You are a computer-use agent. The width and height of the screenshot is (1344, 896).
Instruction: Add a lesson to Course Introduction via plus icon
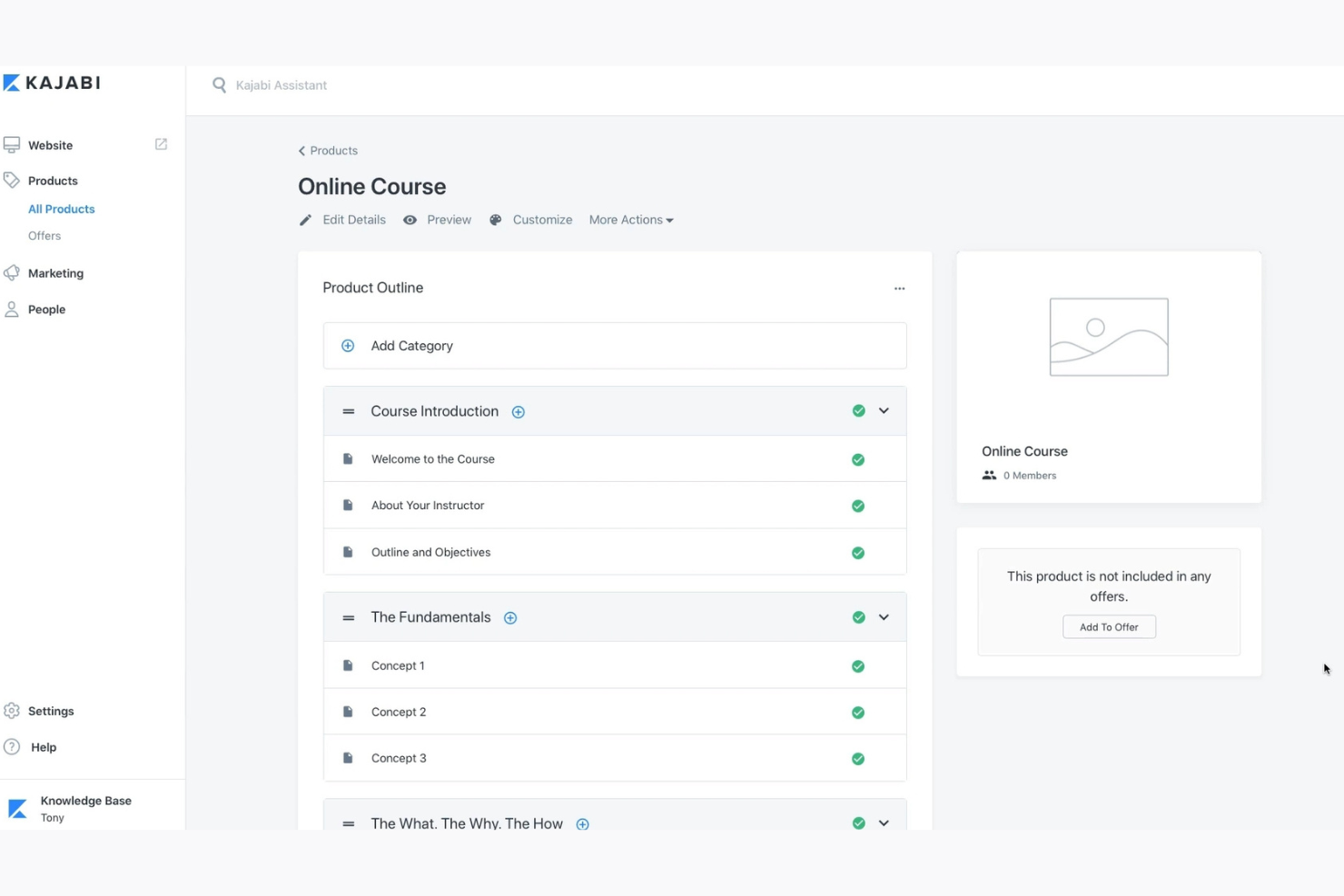point(518,411)
